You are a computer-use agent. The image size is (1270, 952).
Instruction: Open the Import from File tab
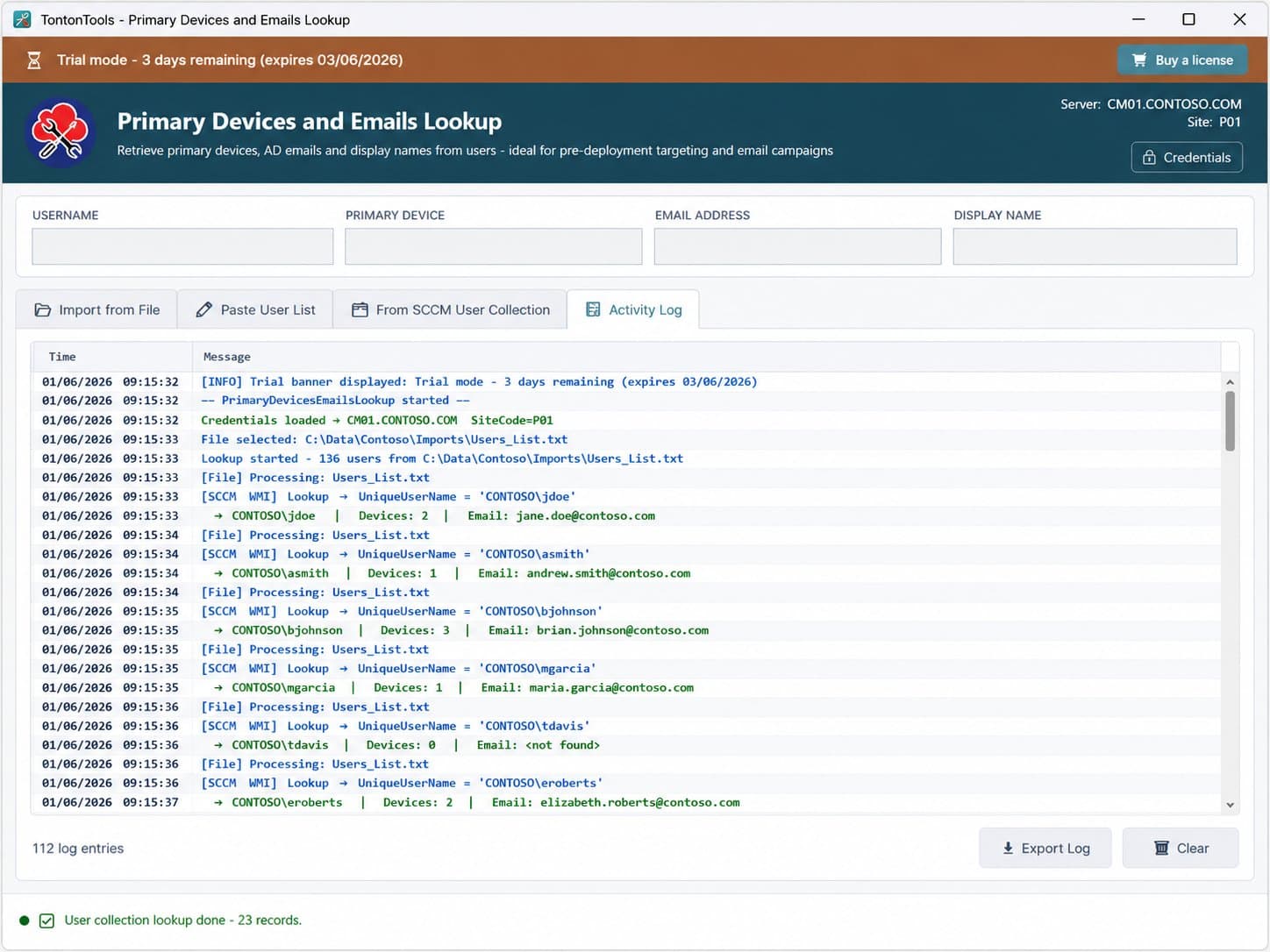(96, 309)
